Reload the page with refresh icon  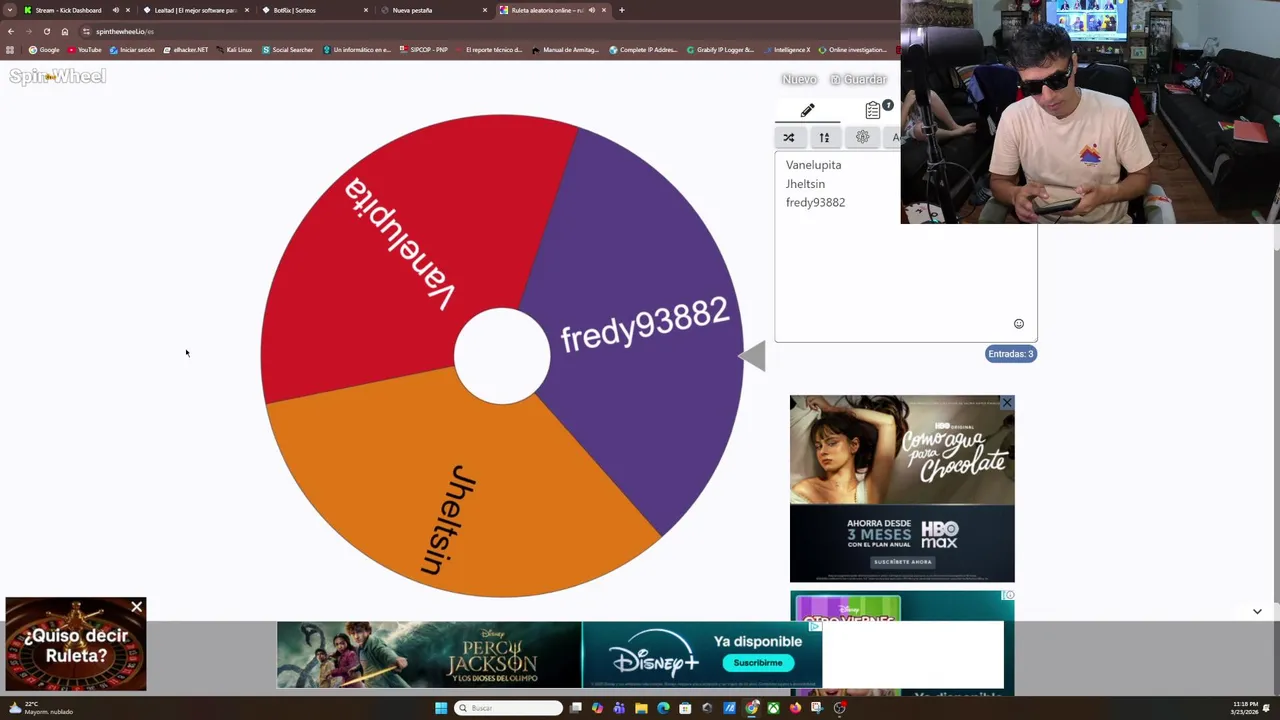pyautogui.click(x=47, y=31)
